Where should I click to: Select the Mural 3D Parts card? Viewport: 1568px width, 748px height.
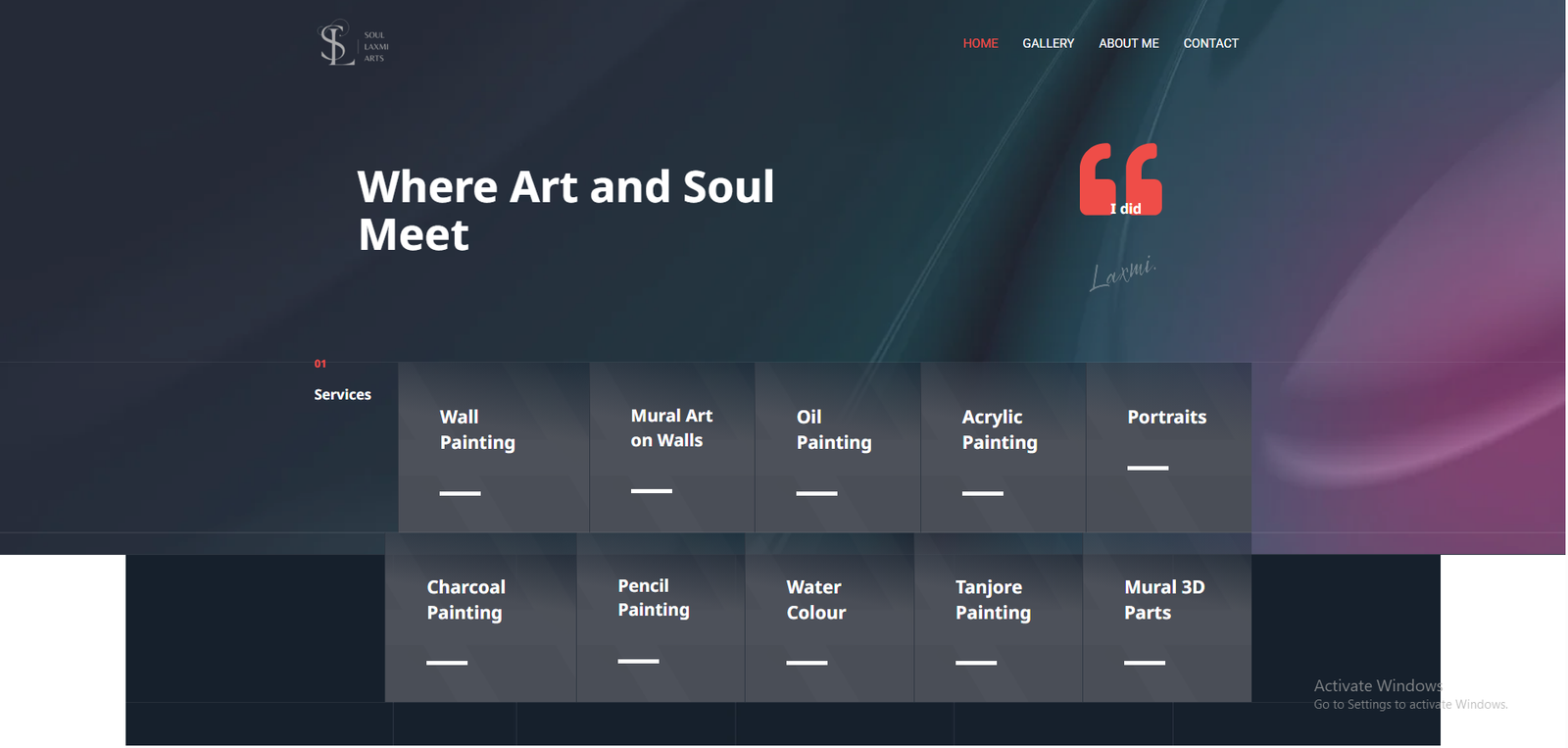pos(1167,618)
